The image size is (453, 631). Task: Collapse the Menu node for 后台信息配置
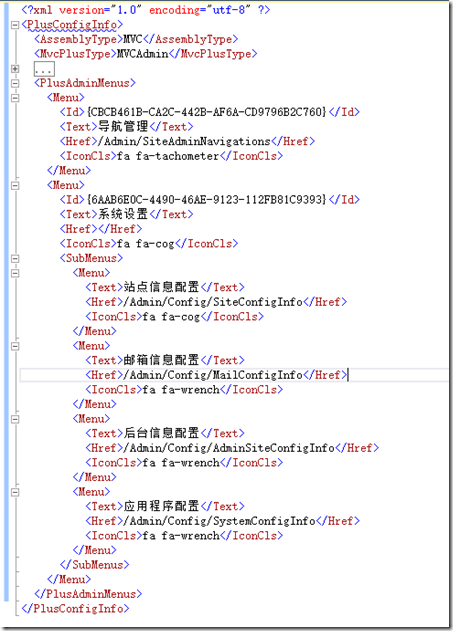[15, 419]
